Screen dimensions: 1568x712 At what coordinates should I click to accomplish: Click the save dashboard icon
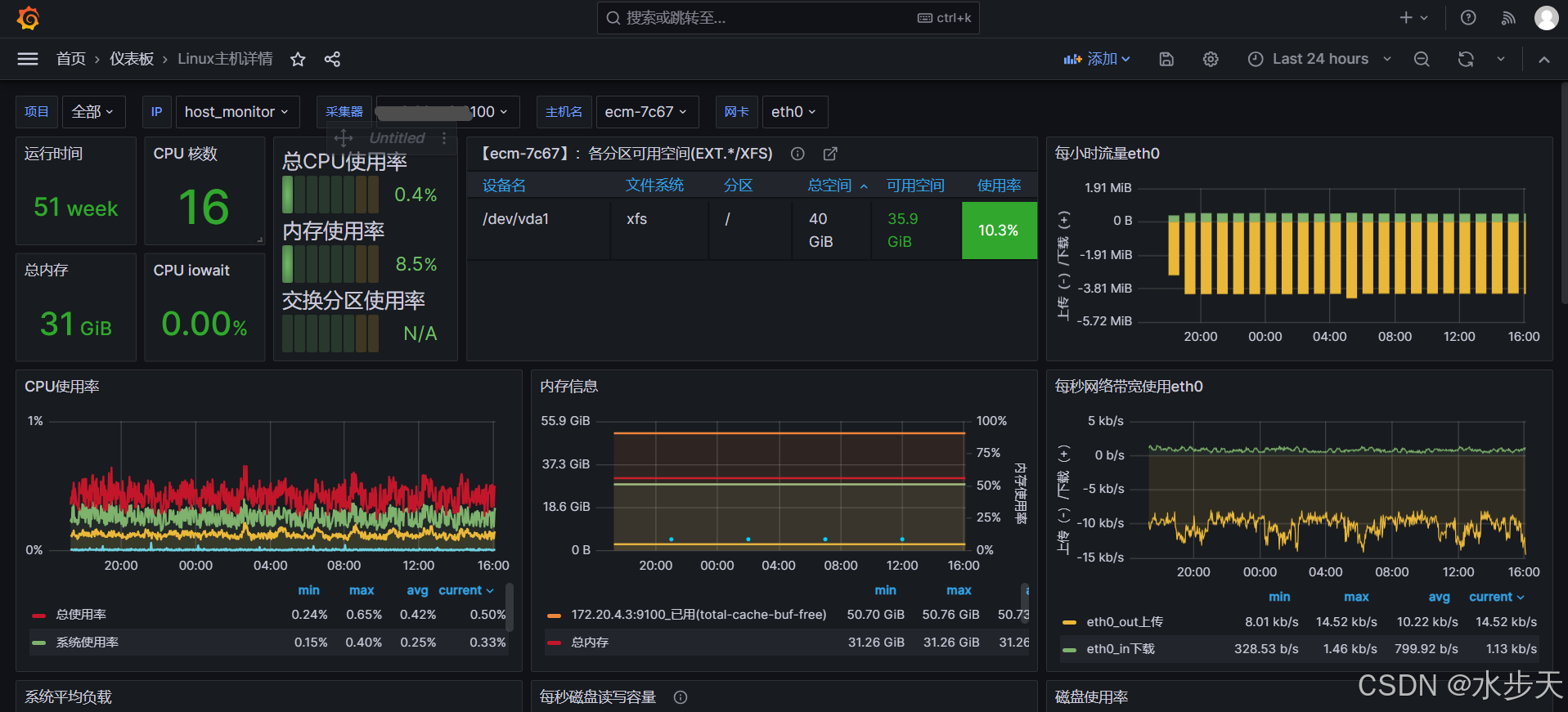coord(1166,59)
